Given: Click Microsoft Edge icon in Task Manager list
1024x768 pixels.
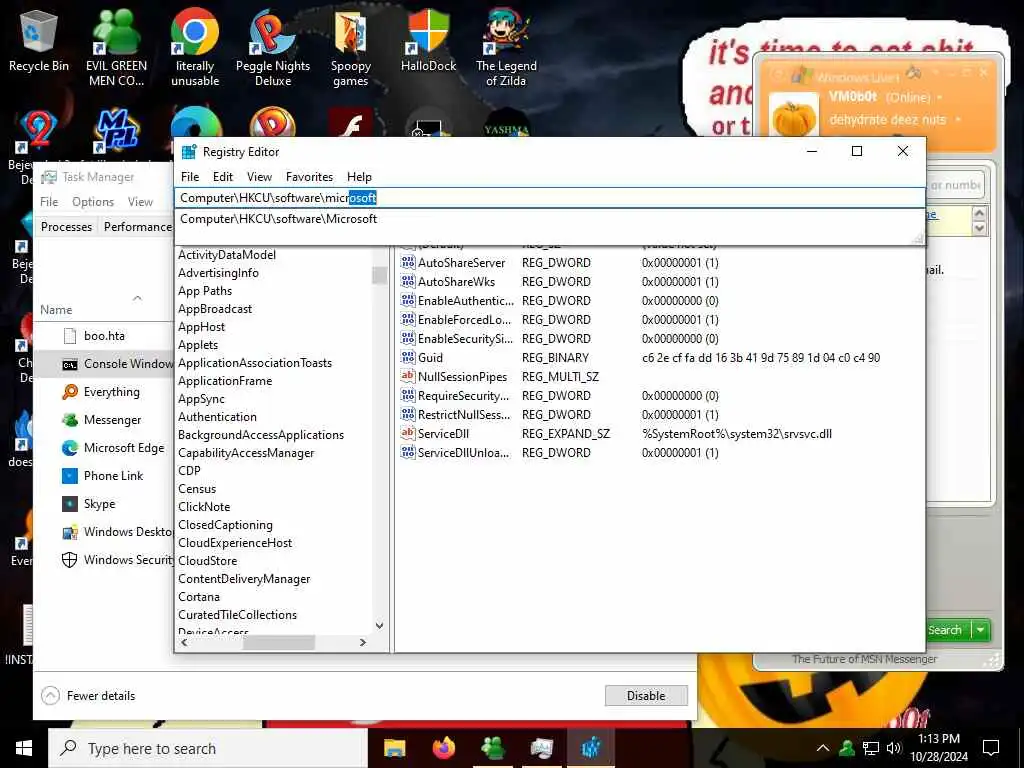Looking at the screenshot, I should [x=70, y=448].
